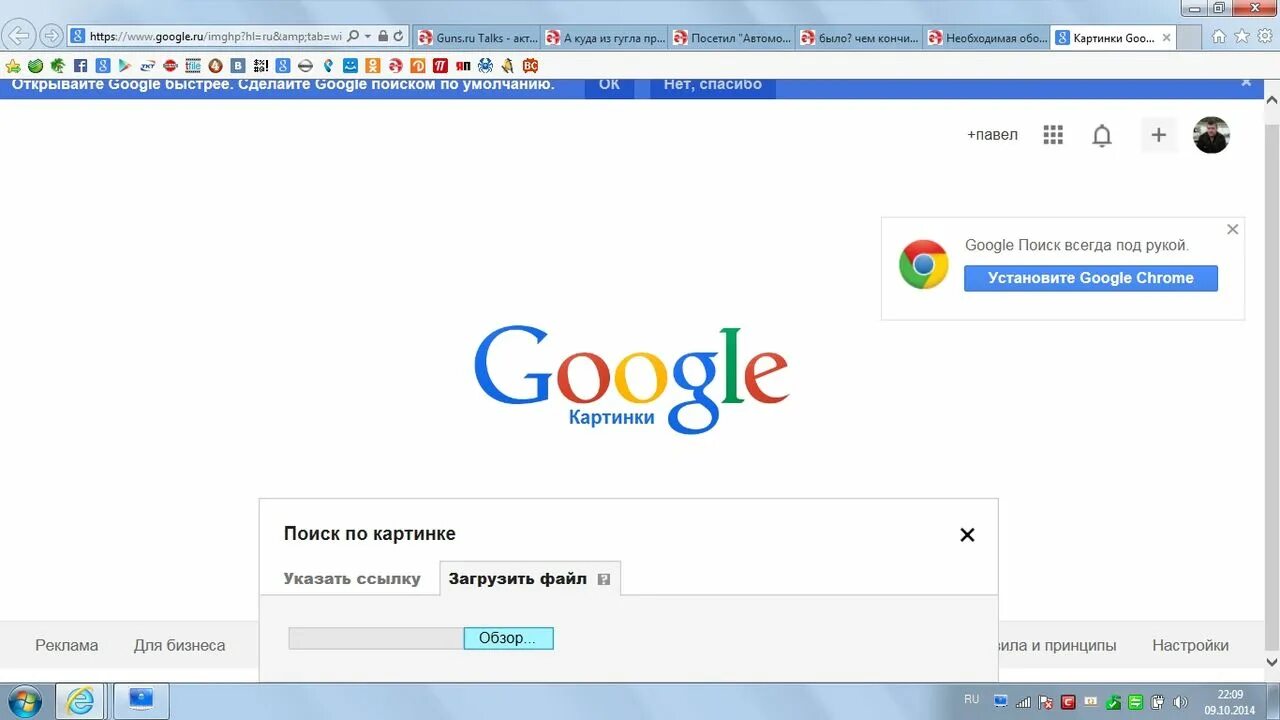Image resolution: width=1280 pixels, height=720 pixels.
Task: Click OK on the default search banner
Action: 609,85
